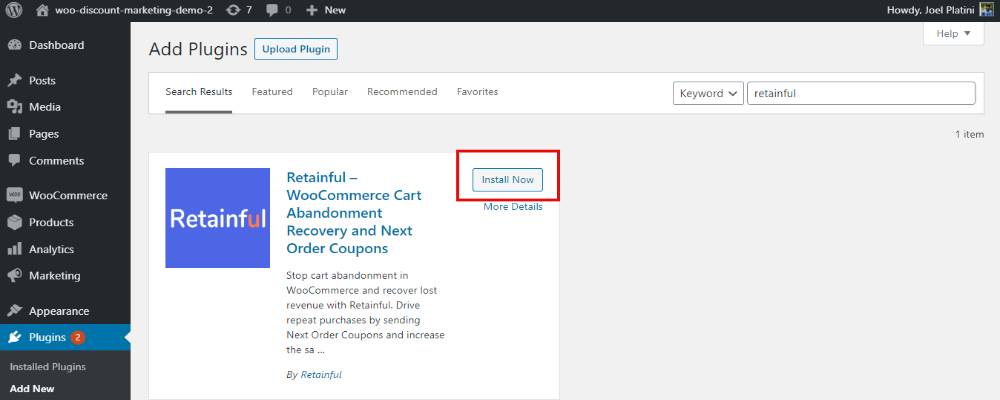
Task: Click the Comments icon in sidebar
Action: pos(15,161)
